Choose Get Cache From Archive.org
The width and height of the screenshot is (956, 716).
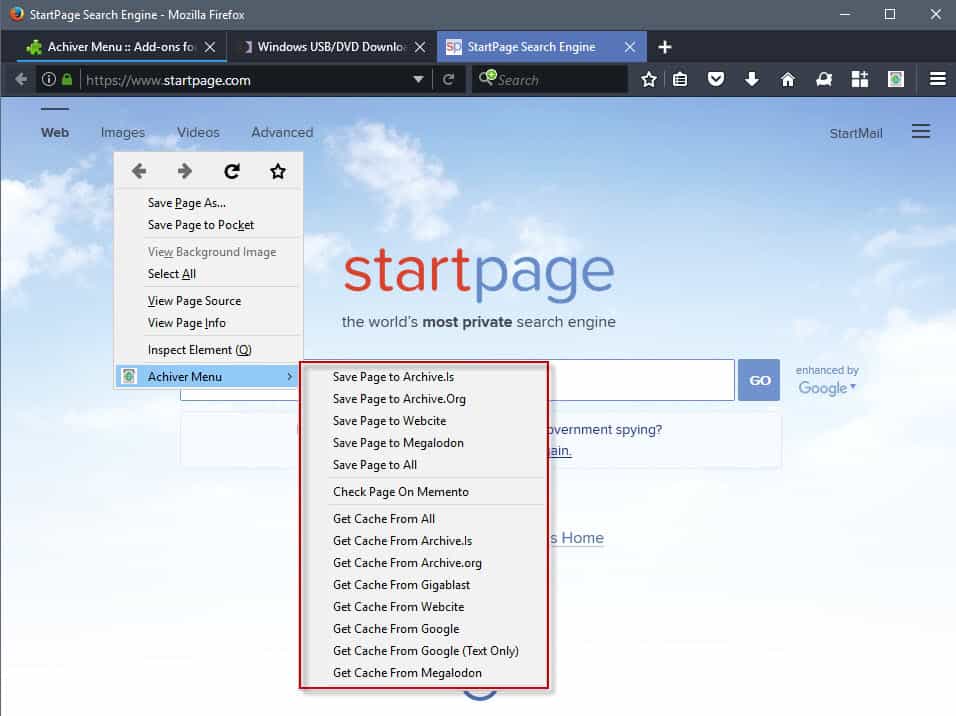point(424,563)
